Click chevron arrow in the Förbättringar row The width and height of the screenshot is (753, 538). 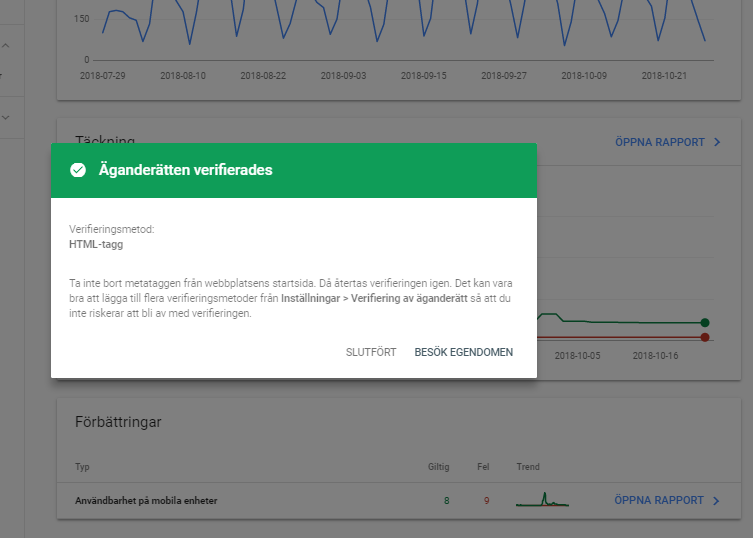coord(717,500)
